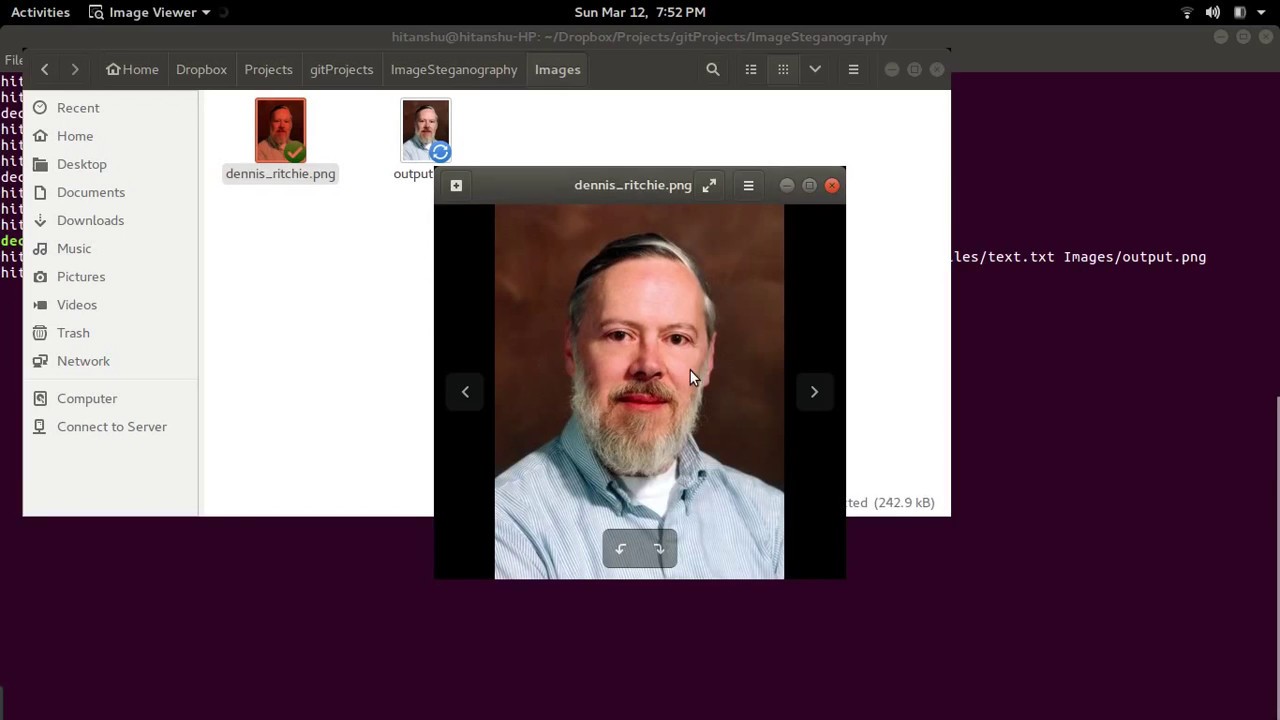Select the output file thumbnail
Viewport: 1280px width, 720px height.
(426, 130)
